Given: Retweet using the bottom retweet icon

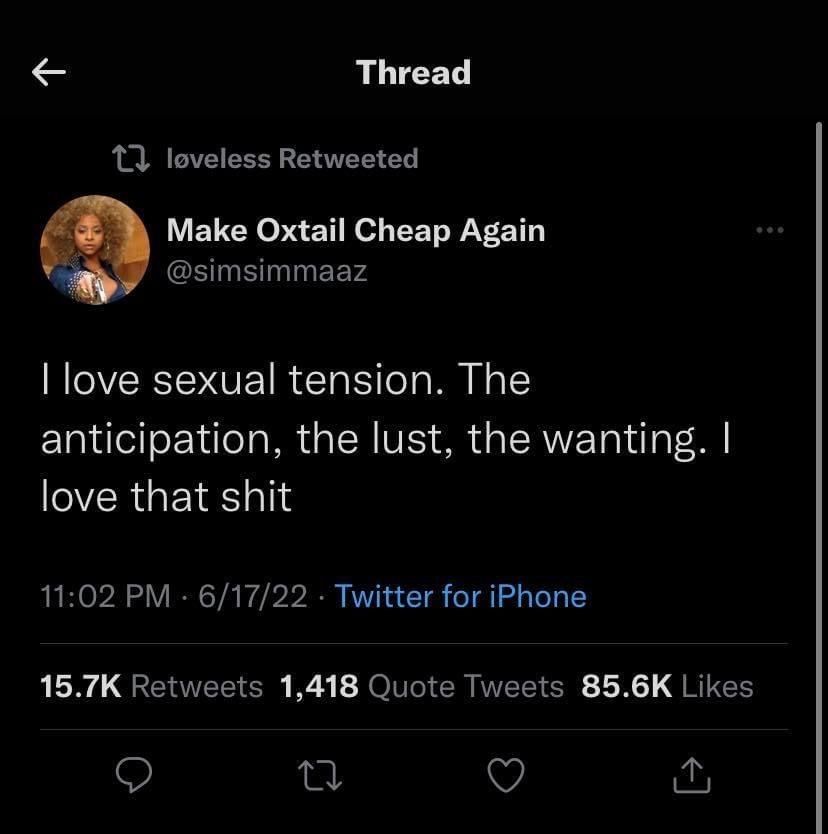Looking at the screenshot, I should tap(320, 775).
